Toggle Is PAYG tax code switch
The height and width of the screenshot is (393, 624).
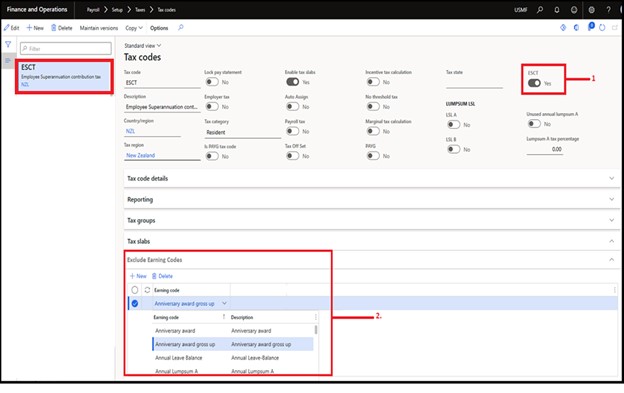pyautogui.click(x=212, y=156)
